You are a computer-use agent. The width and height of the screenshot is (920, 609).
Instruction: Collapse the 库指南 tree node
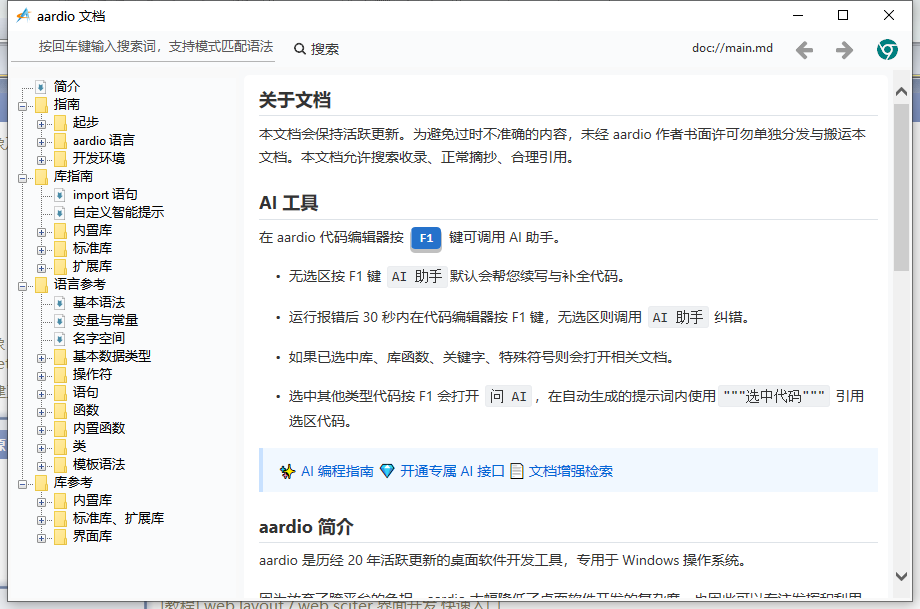[22, 178]
